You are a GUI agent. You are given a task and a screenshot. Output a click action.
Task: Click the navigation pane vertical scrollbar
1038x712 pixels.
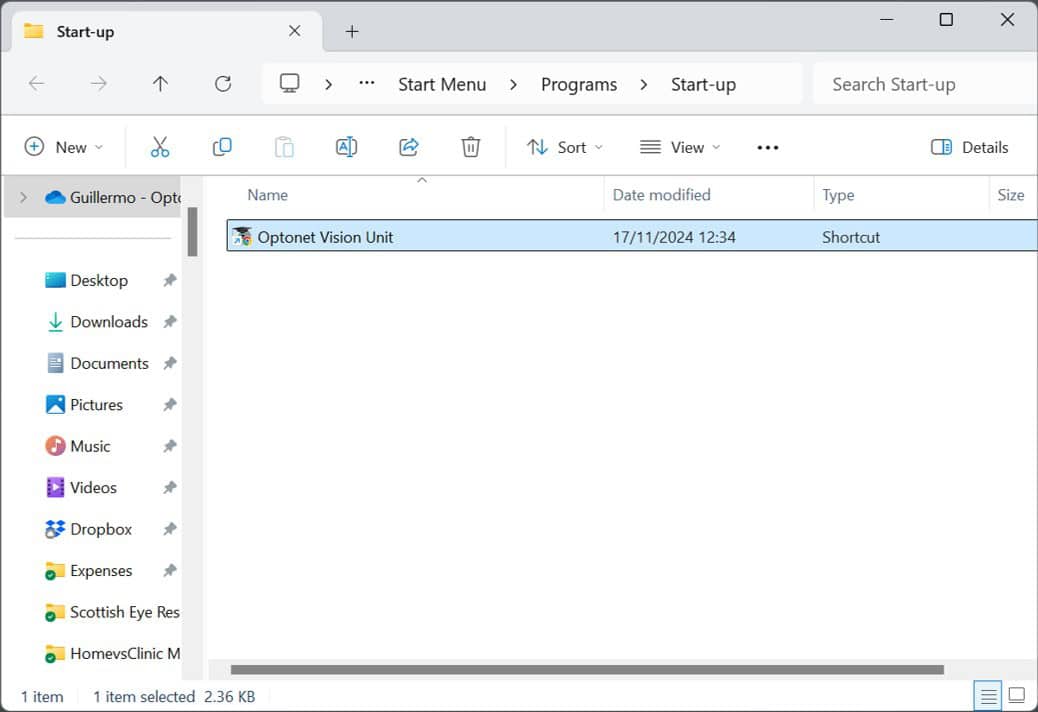click(x=192, y=232)
